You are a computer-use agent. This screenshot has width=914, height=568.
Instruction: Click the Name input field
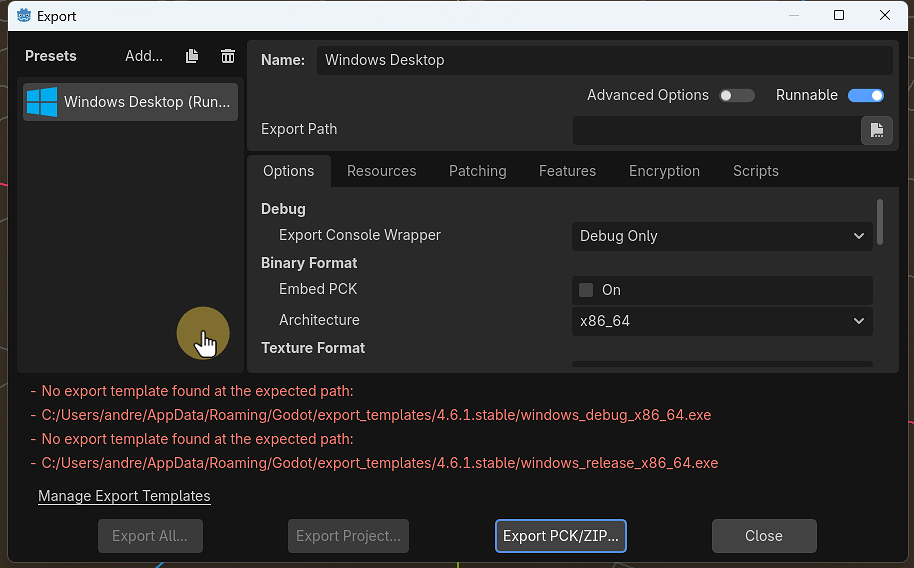[x=604, y=60]
